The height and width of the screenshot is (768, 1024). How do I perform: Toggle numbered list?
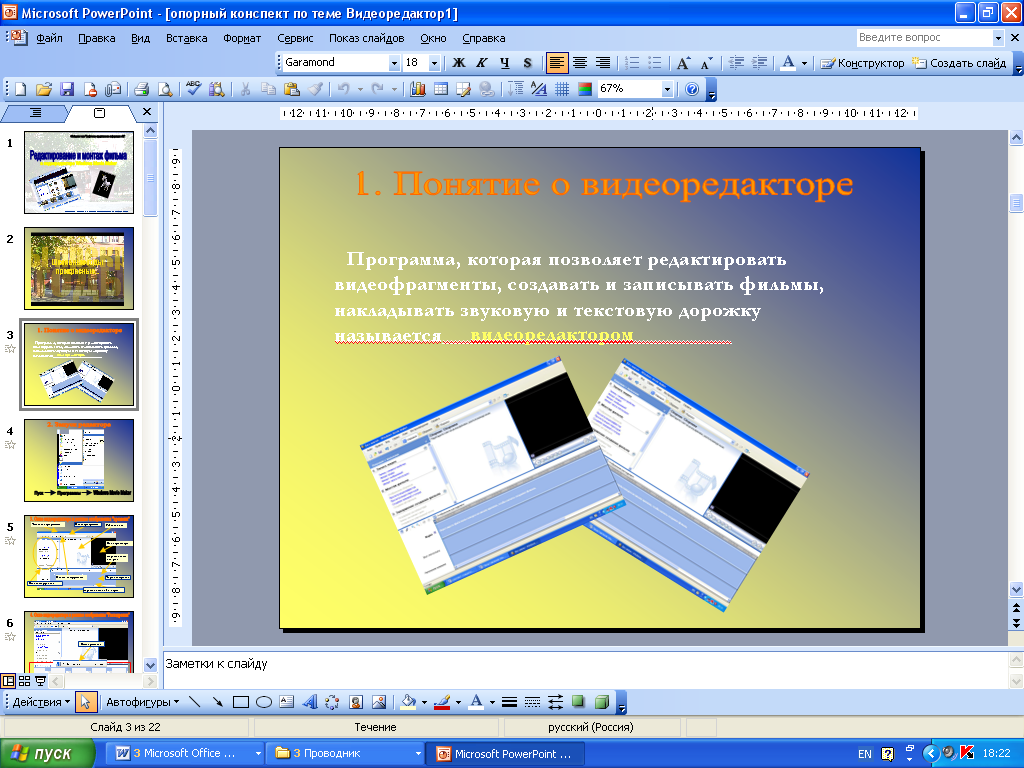632,63
